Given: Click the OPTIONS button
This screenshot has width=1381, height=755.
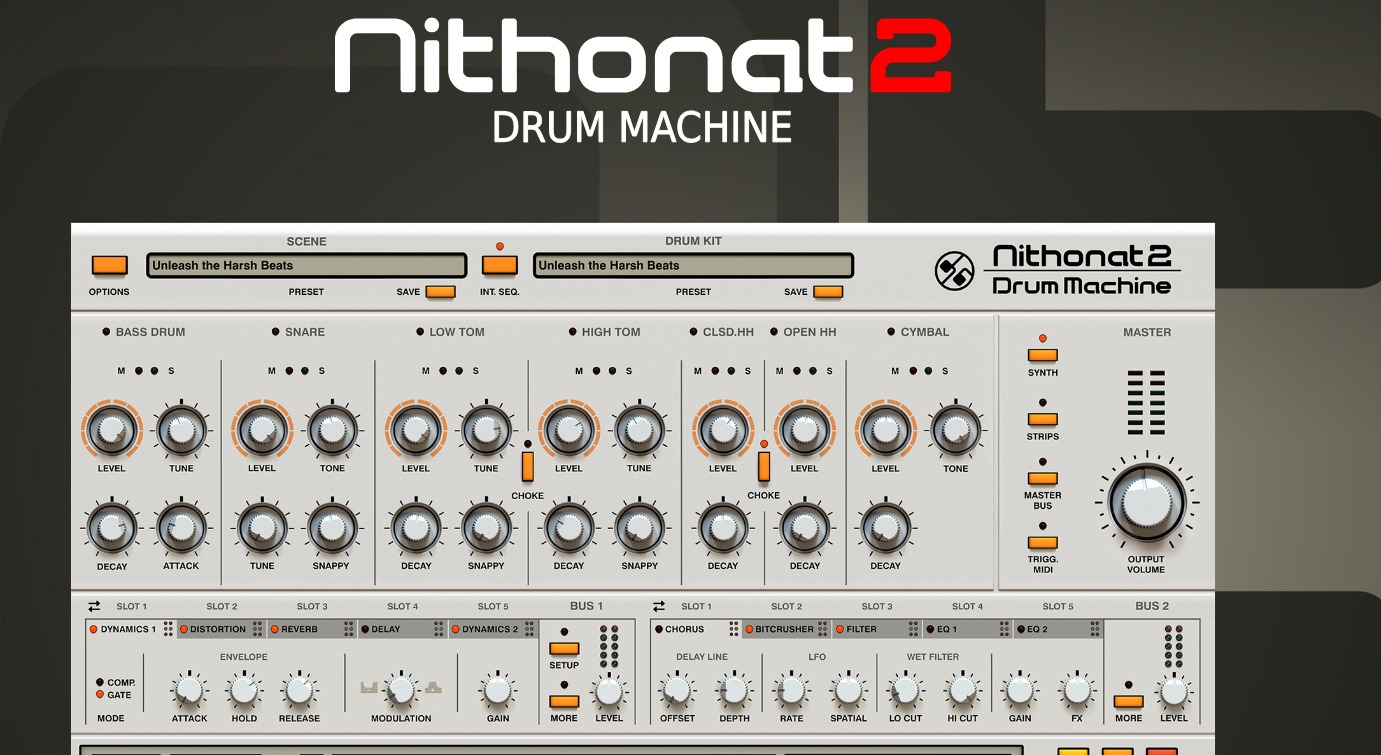Looking at the screenshot, I should [109, 266].
